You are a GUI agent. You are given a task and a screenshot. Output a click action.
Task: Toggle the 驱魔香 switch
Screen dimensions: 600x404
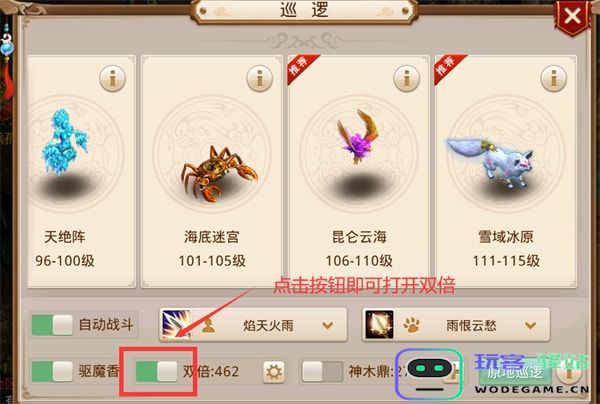tap(52, 371)
